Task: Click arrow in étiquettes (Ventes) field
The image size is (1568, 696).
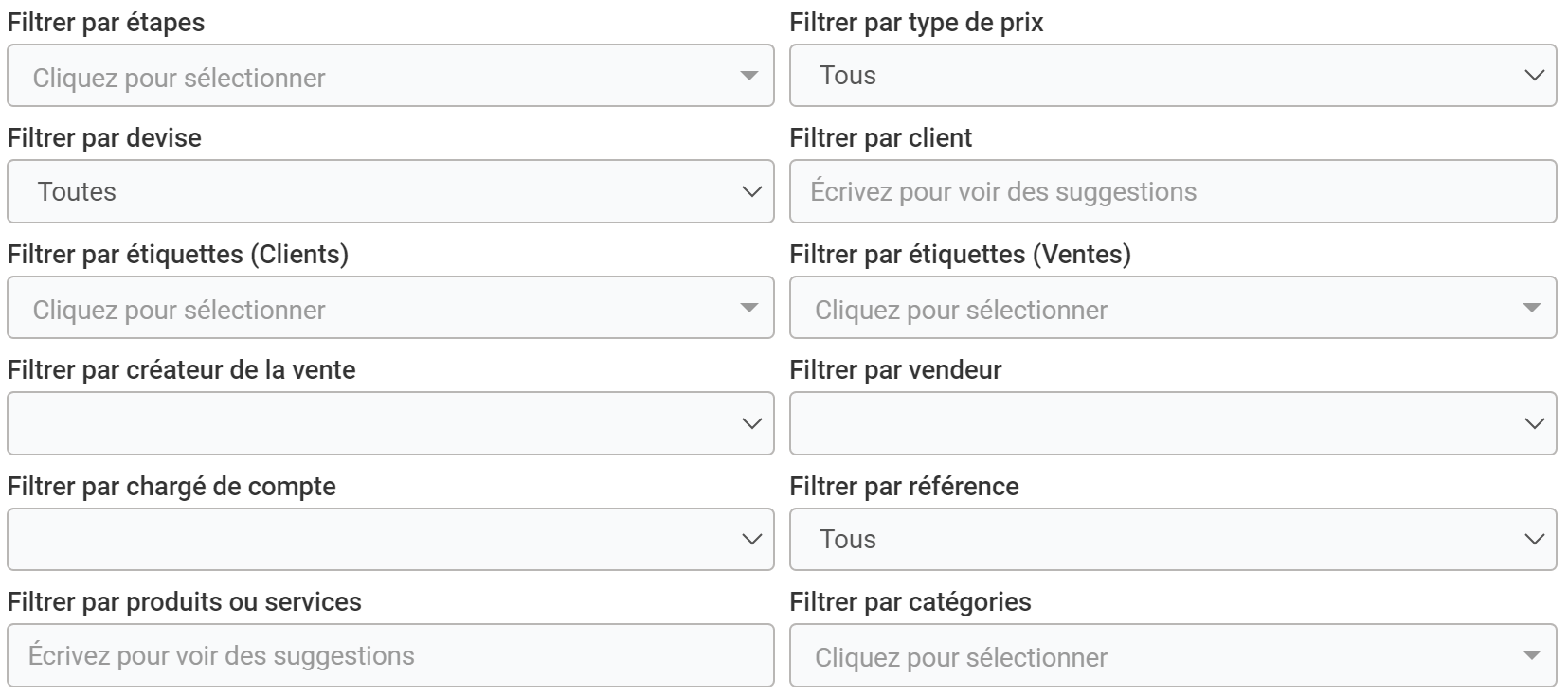Action: [x=1531, y=308]
